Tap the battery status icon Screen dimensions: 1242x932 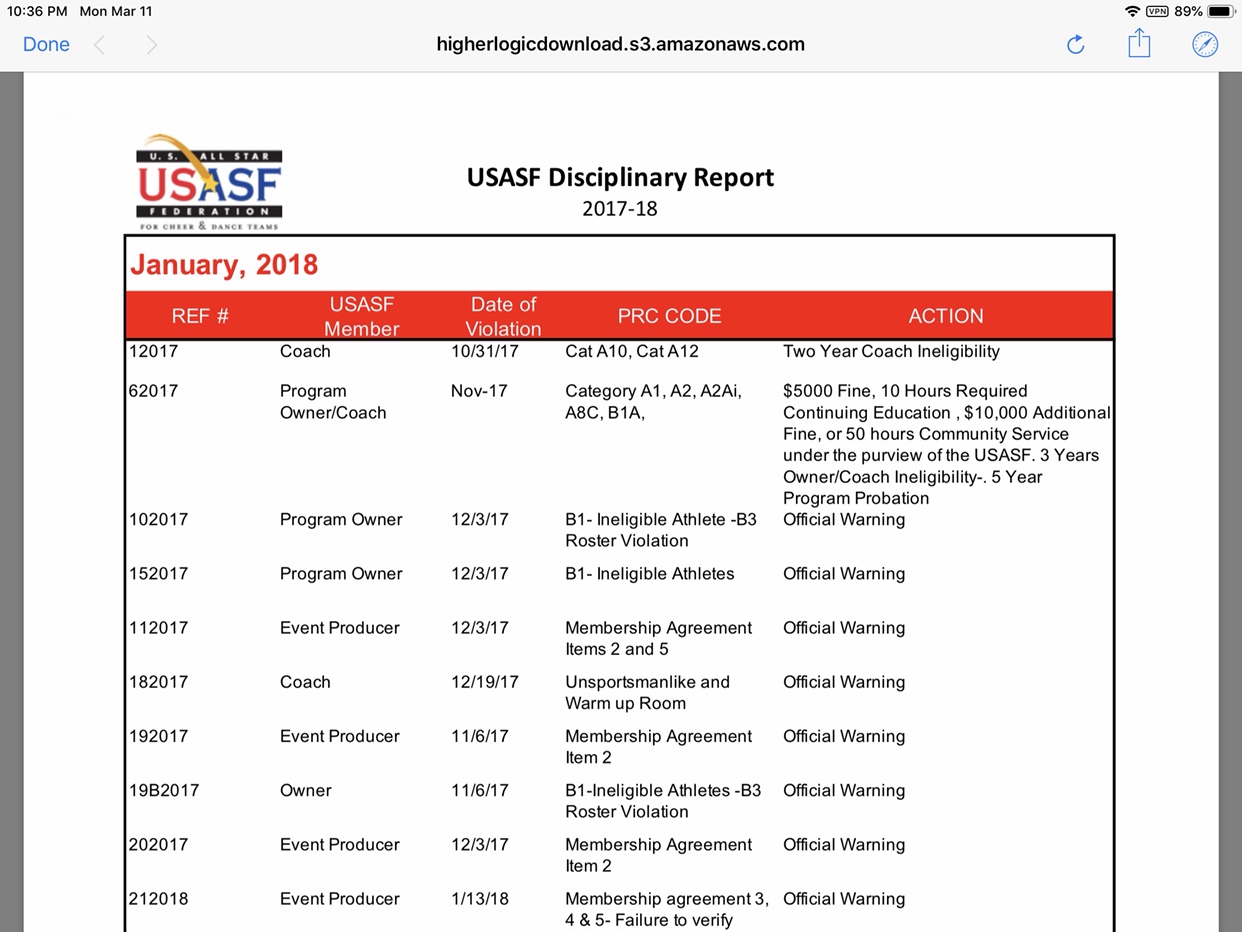[x=1221, y=11]
